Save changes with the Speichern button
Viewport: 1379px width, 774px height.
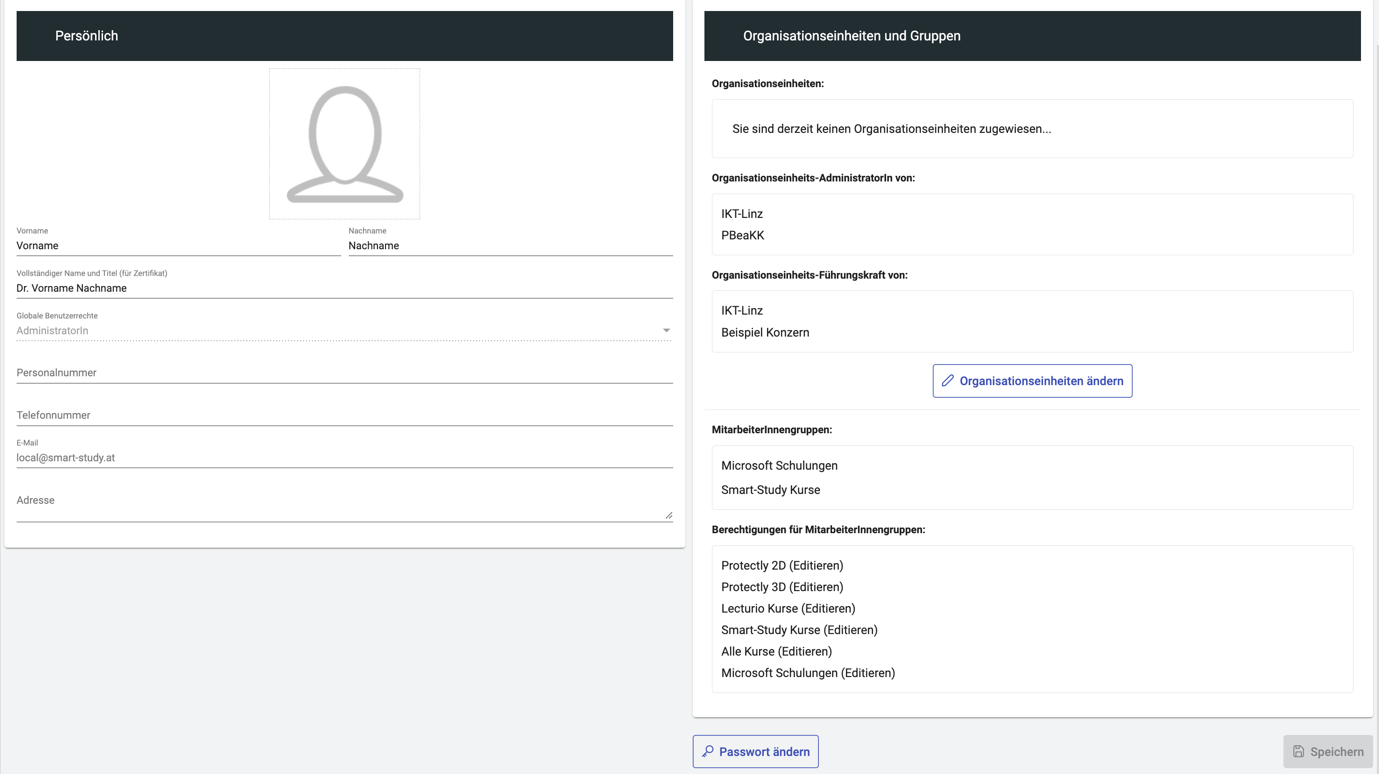(1327, 752)
